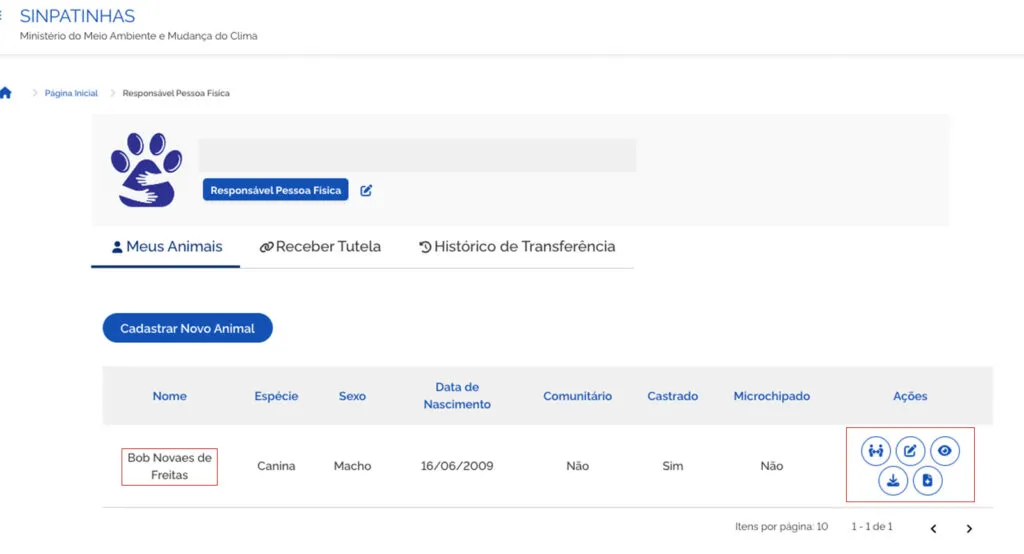Edit profile pencil next to Responsável badge
1024x554 pixels.
366,190
